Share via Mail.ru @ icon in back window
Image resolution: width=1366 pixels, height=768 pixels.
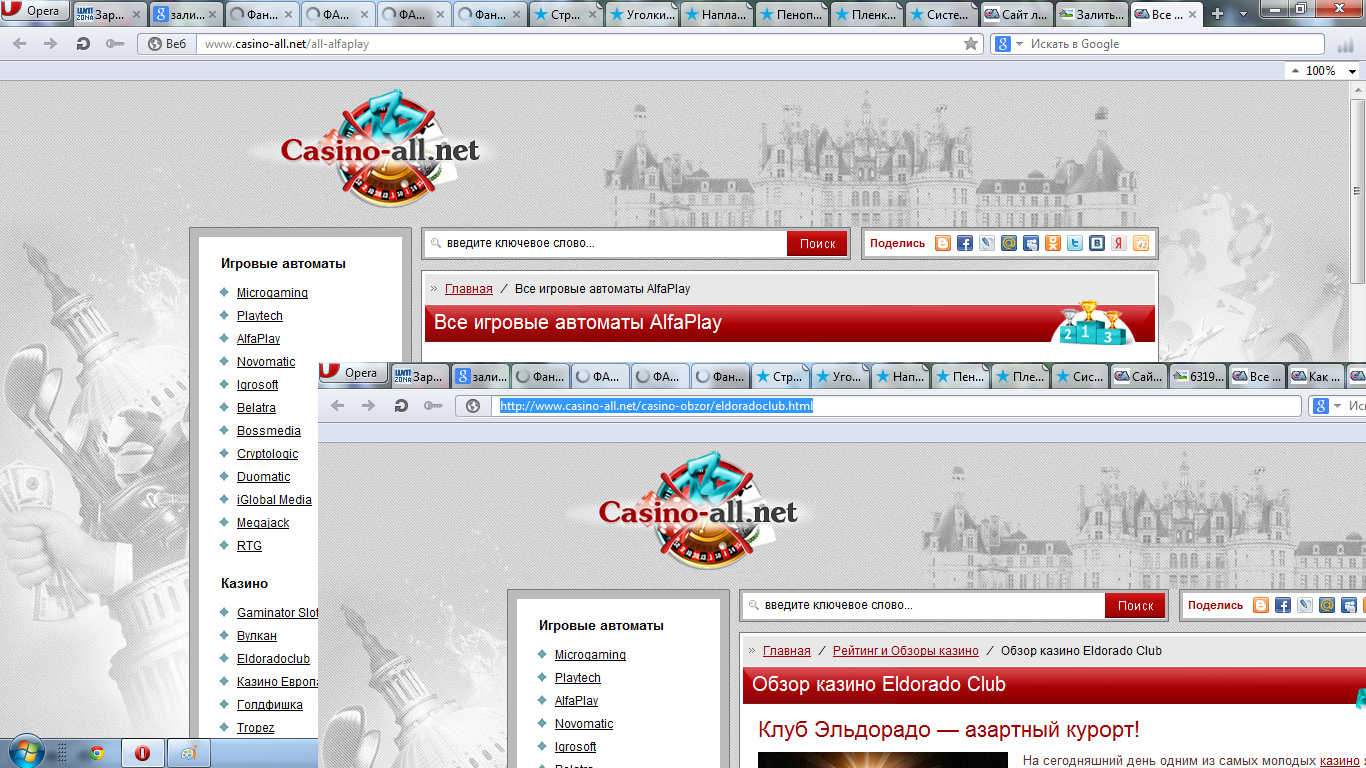pos(1009,243)
